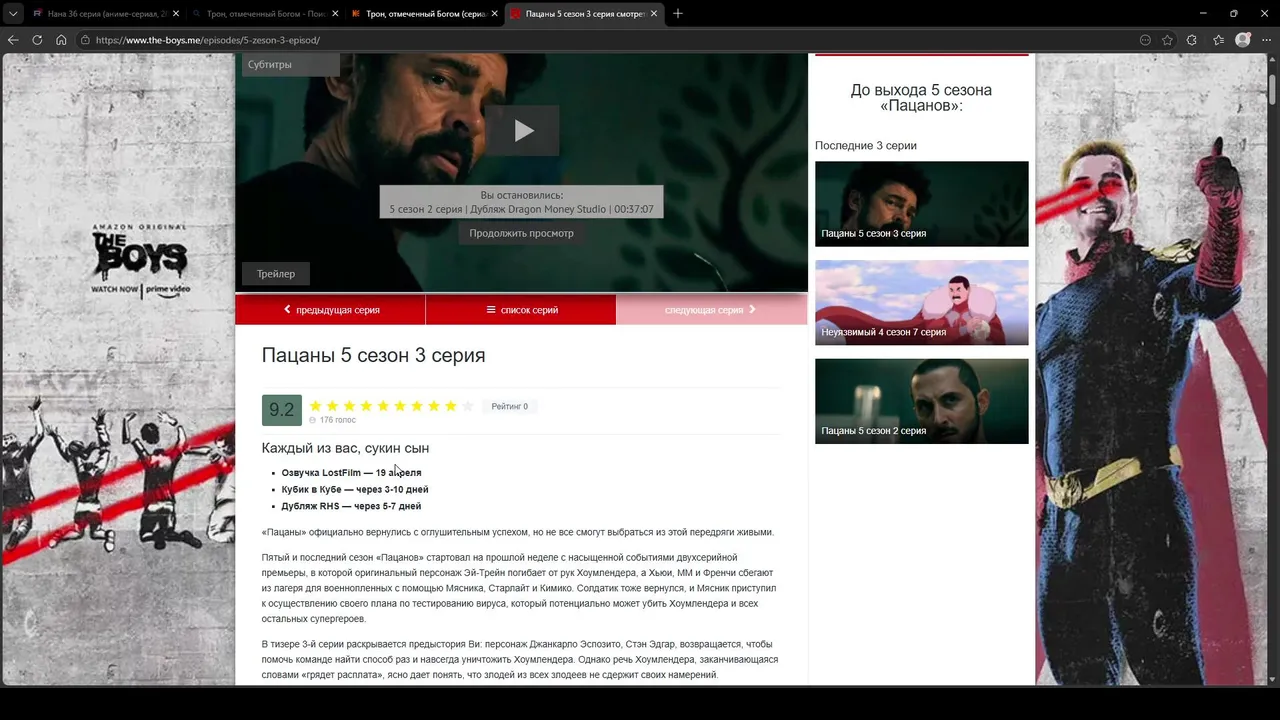Bookmark this page with the star icon
Viewport: 1280px width, 720px height.
(1167, 40)
